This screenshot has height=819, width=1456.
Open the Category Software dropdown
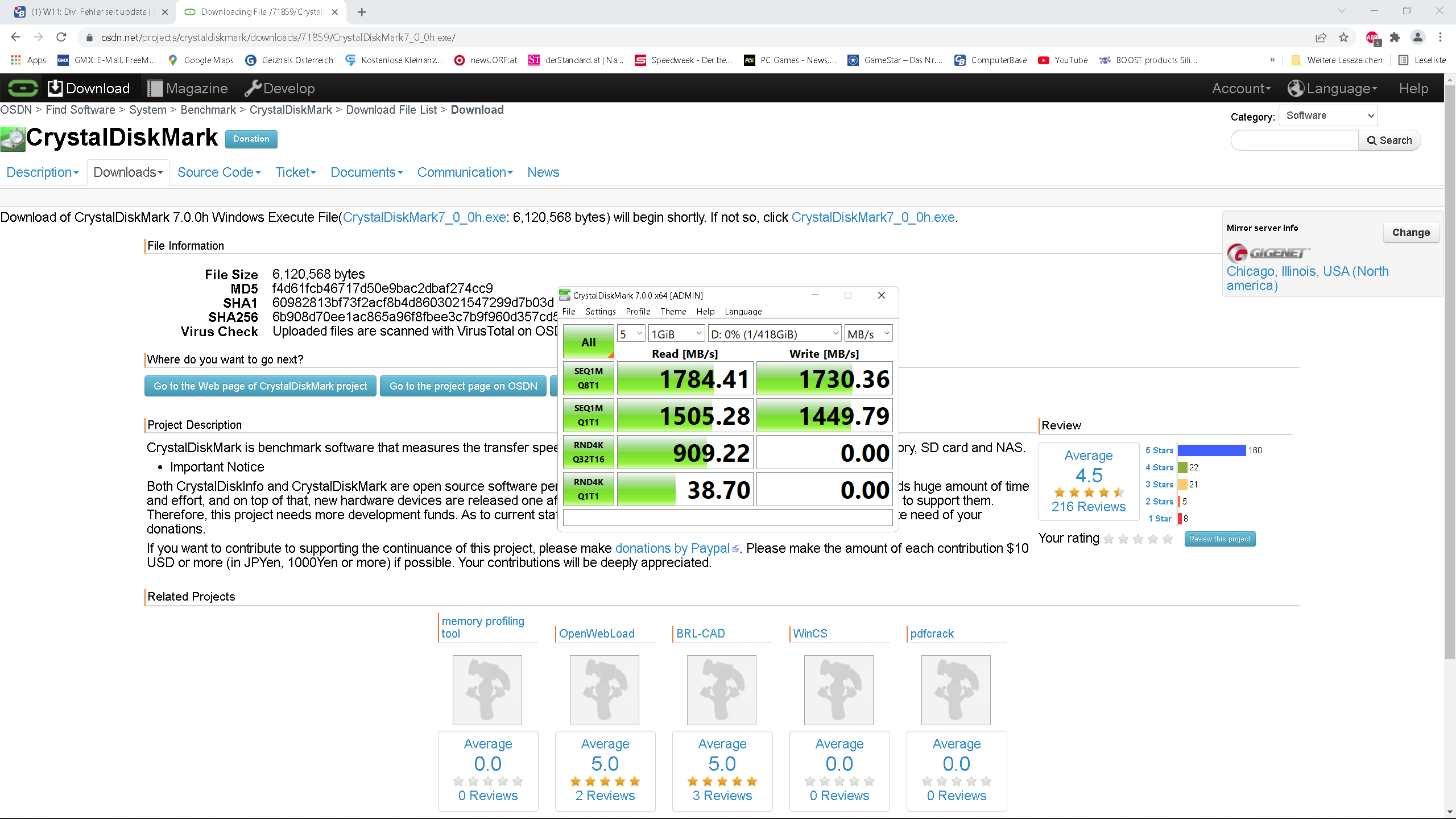click(1328, 115)
